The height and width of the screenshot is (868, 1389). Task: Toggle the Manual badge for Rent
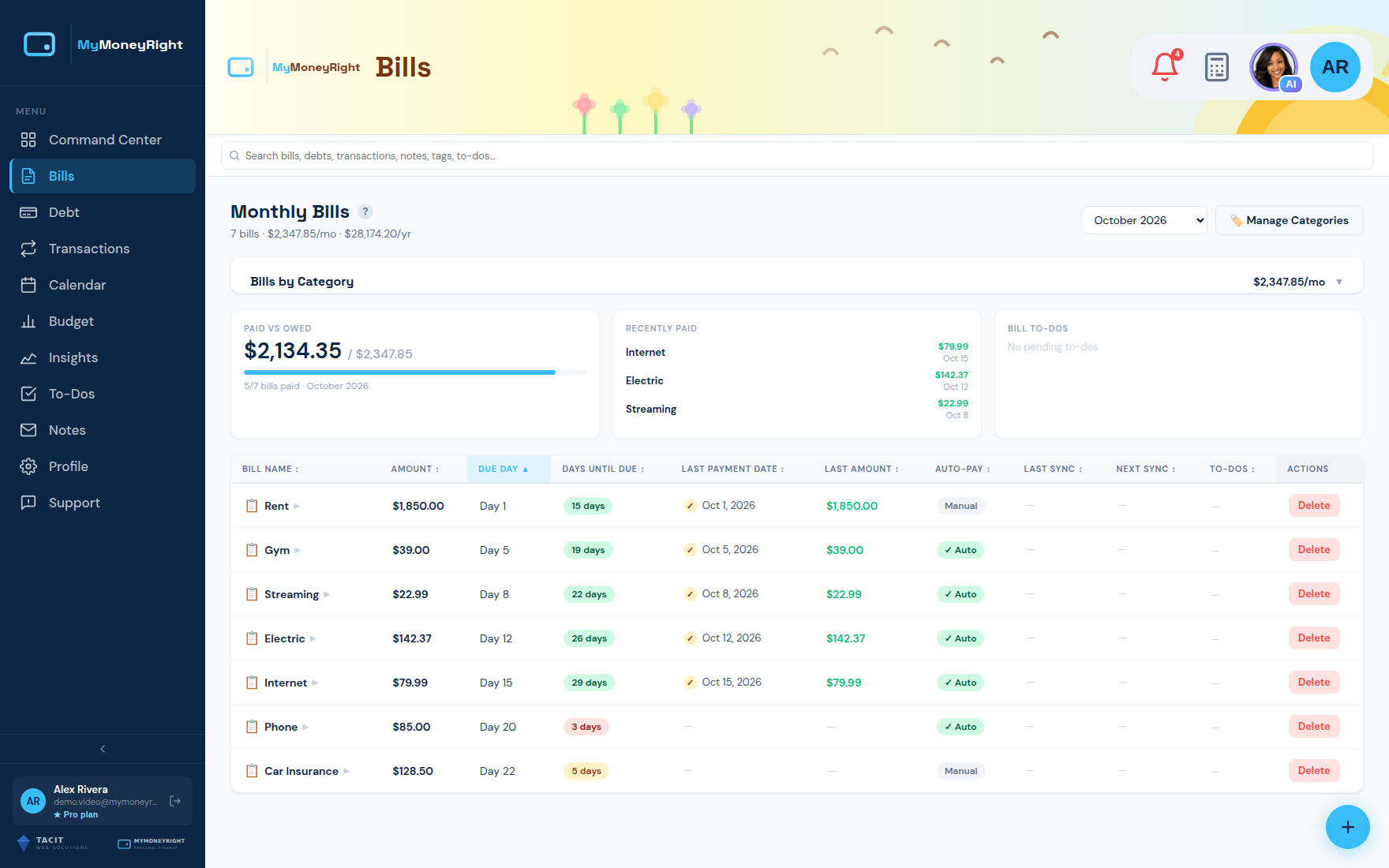click(960, 506)
